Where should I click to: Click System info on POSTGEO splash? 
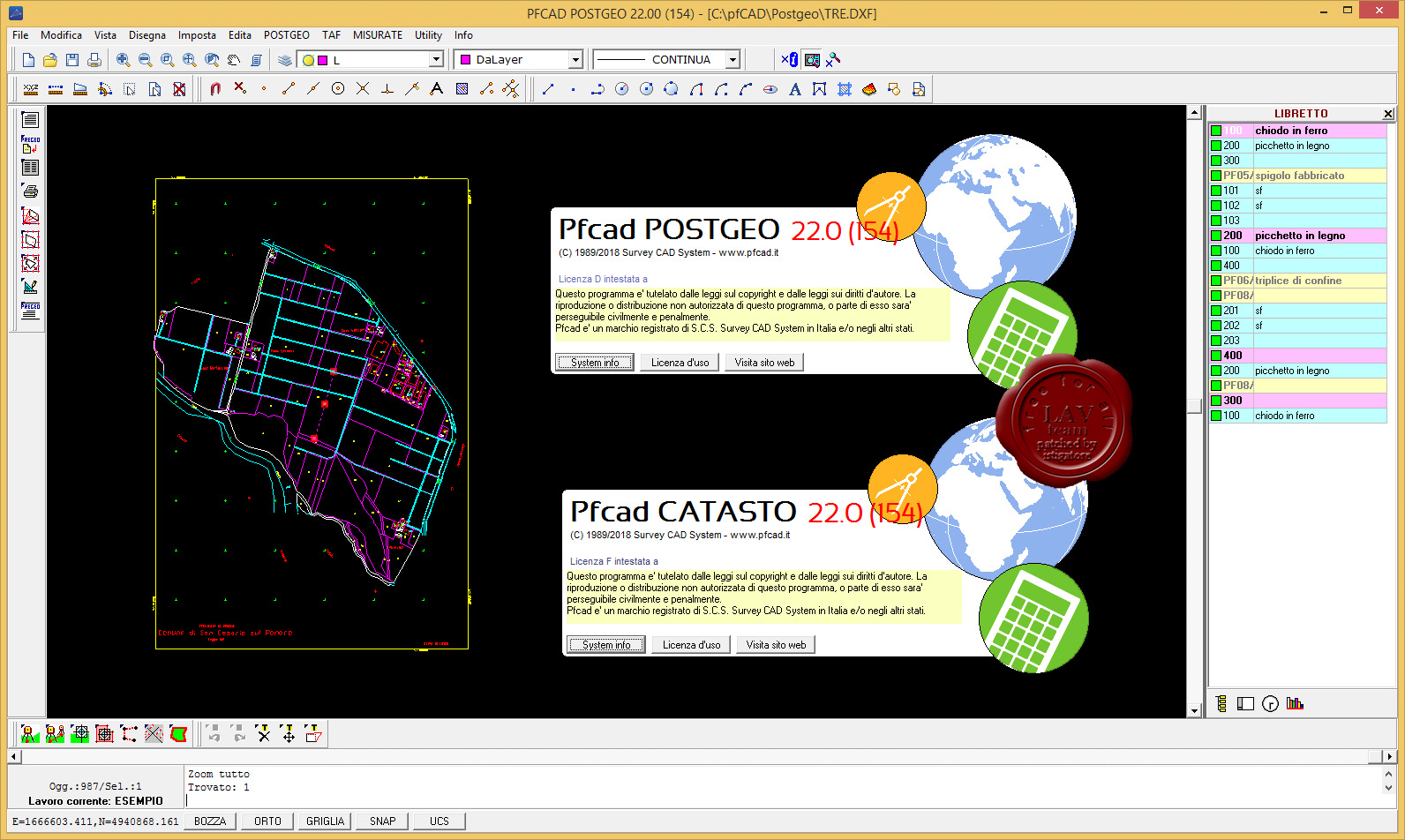[x=595, y=363]
